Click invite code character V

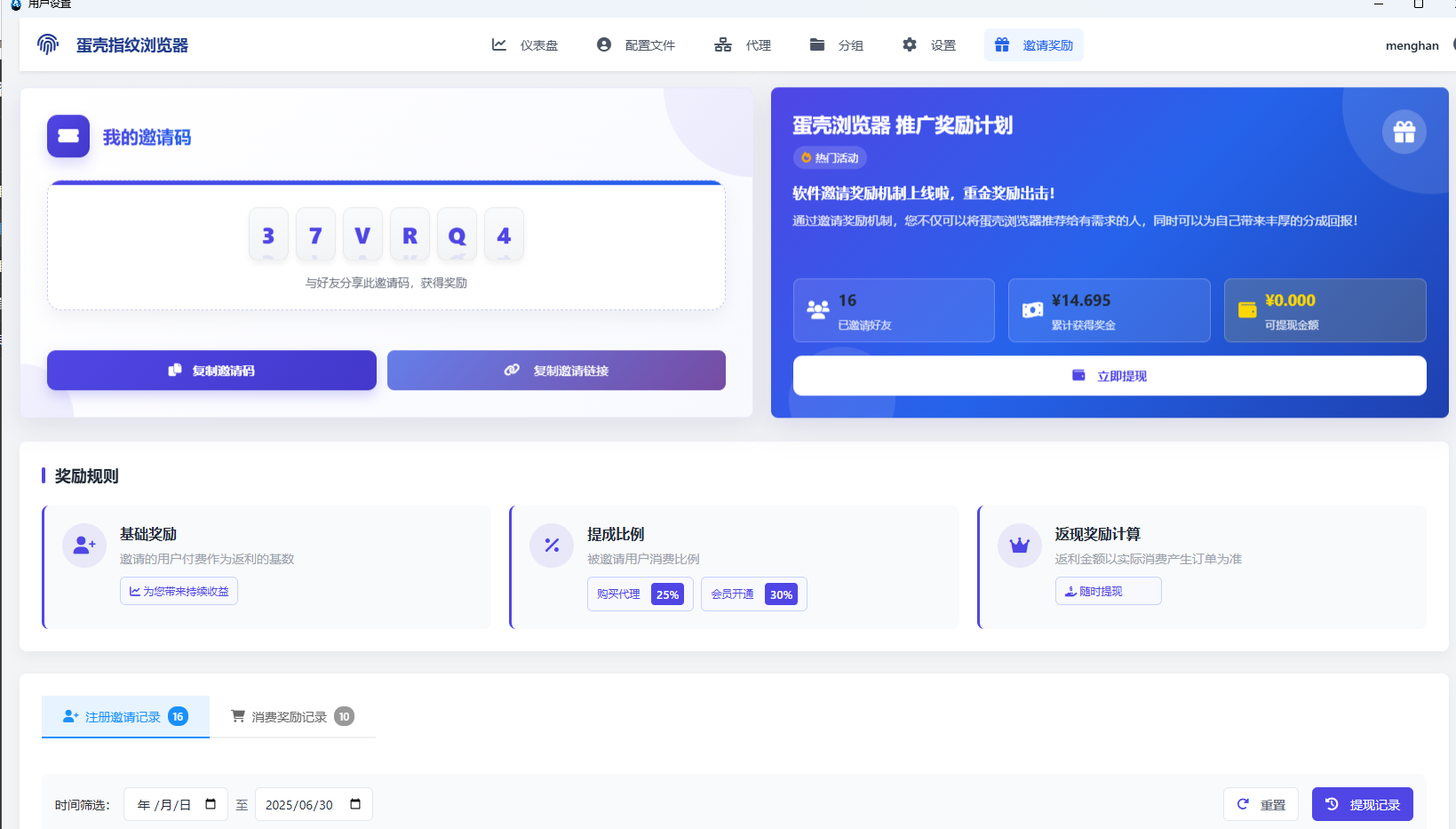362,235
